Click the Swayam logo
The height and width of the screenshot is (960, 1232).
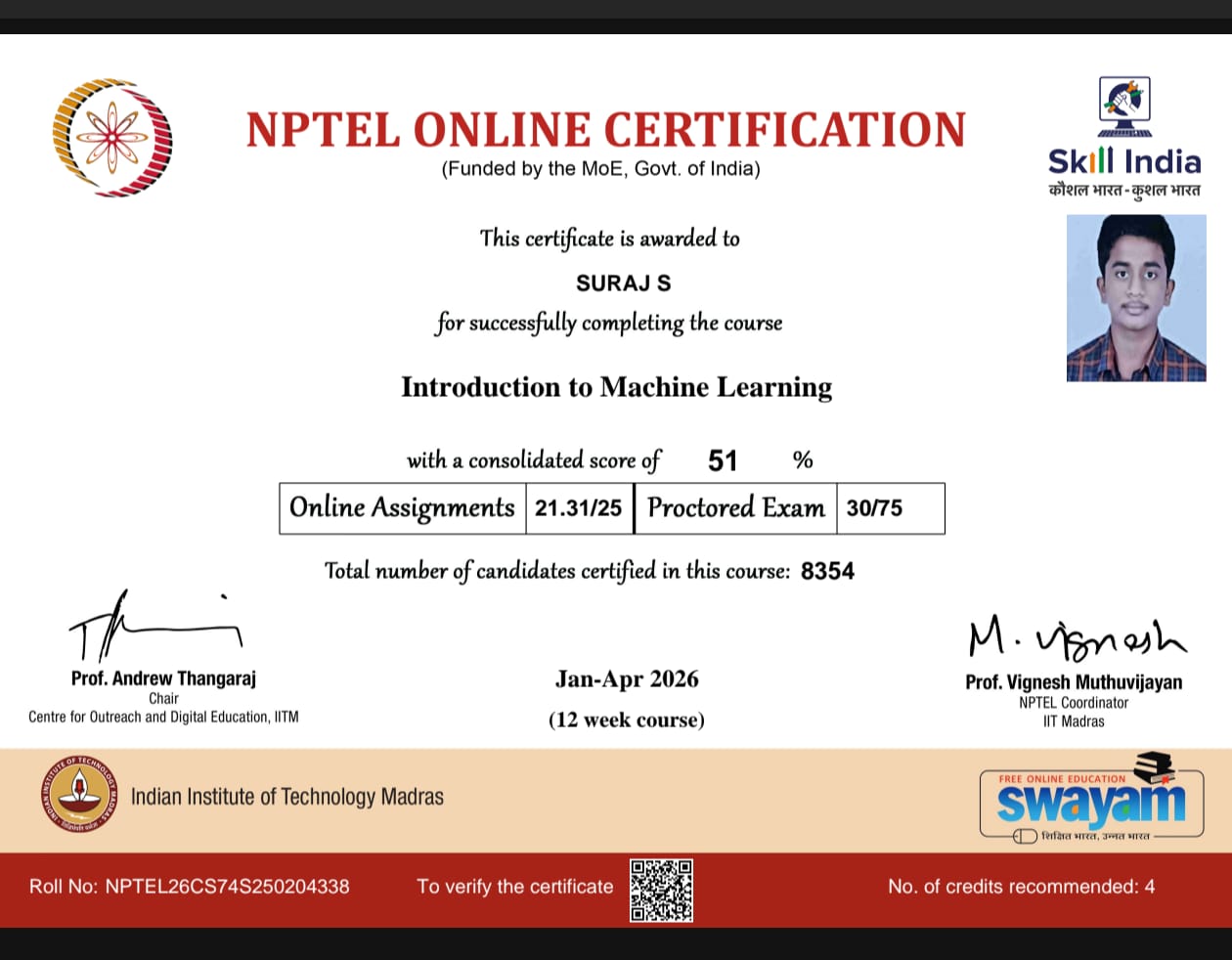coord(1091,797)
